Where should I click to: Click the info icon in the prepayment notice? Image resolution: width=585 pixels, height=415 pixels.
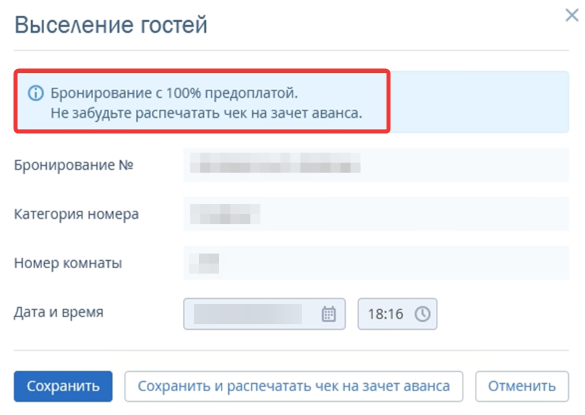36,93
